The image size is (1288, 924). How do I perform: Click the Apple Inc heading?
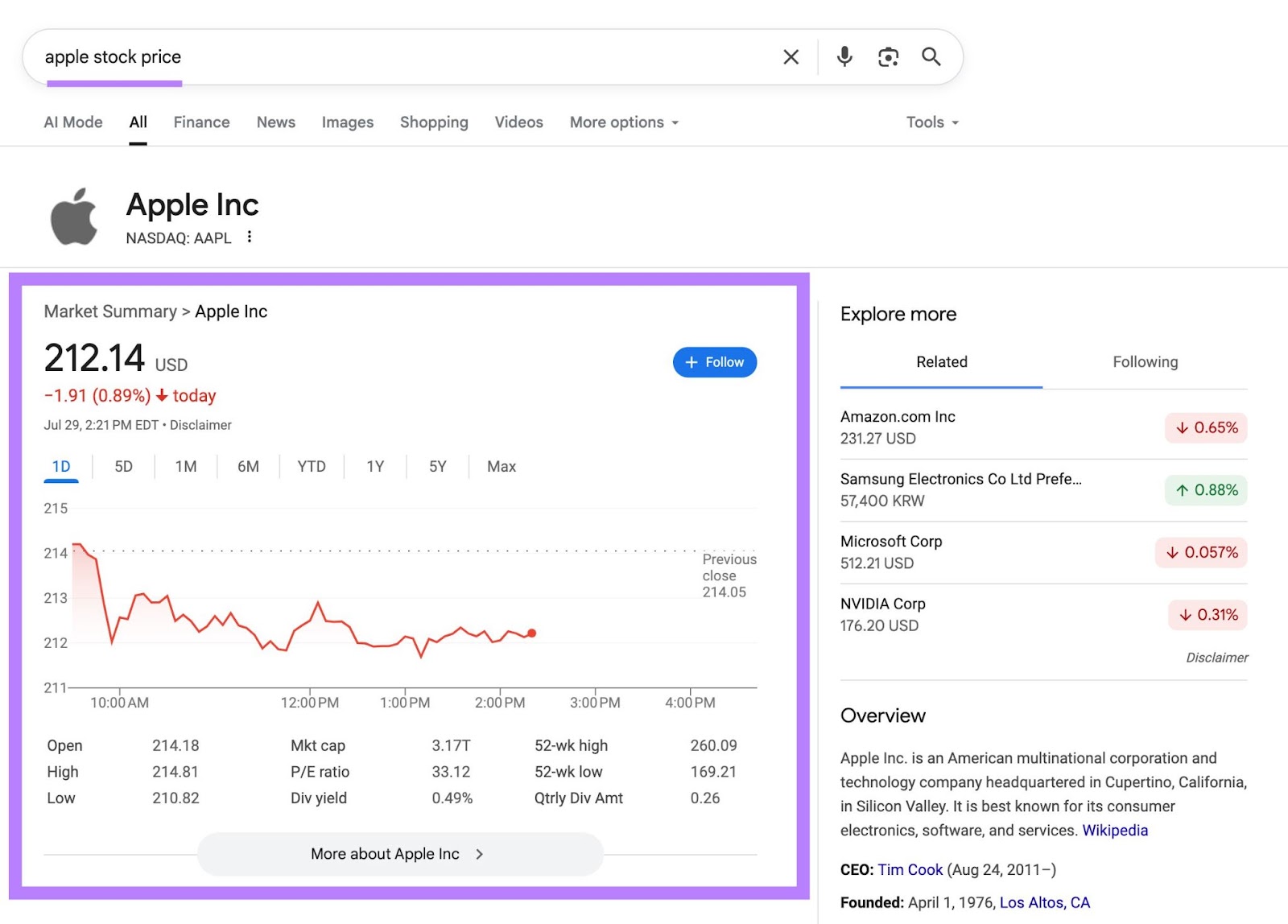coord(192,205)
